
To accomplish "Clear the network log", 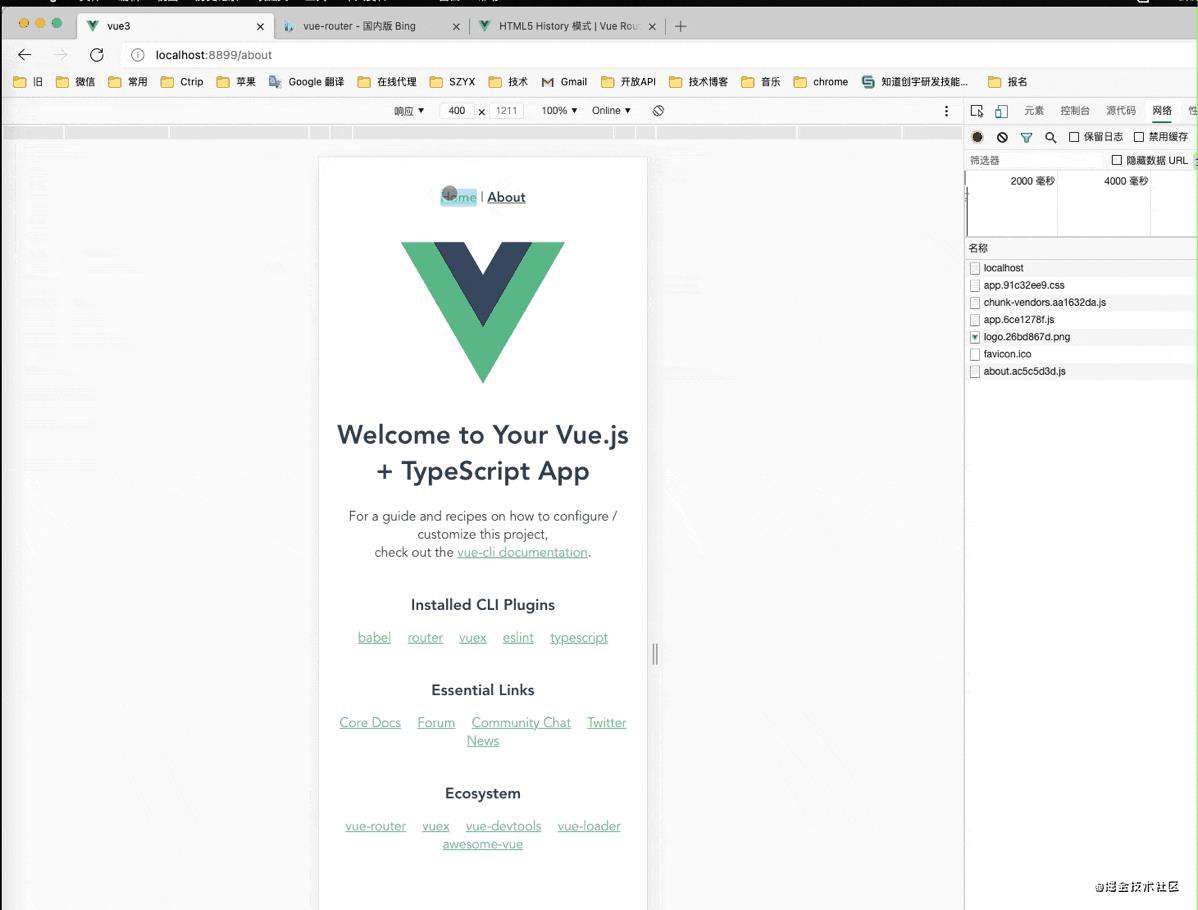I will (x=1002, y=138).
